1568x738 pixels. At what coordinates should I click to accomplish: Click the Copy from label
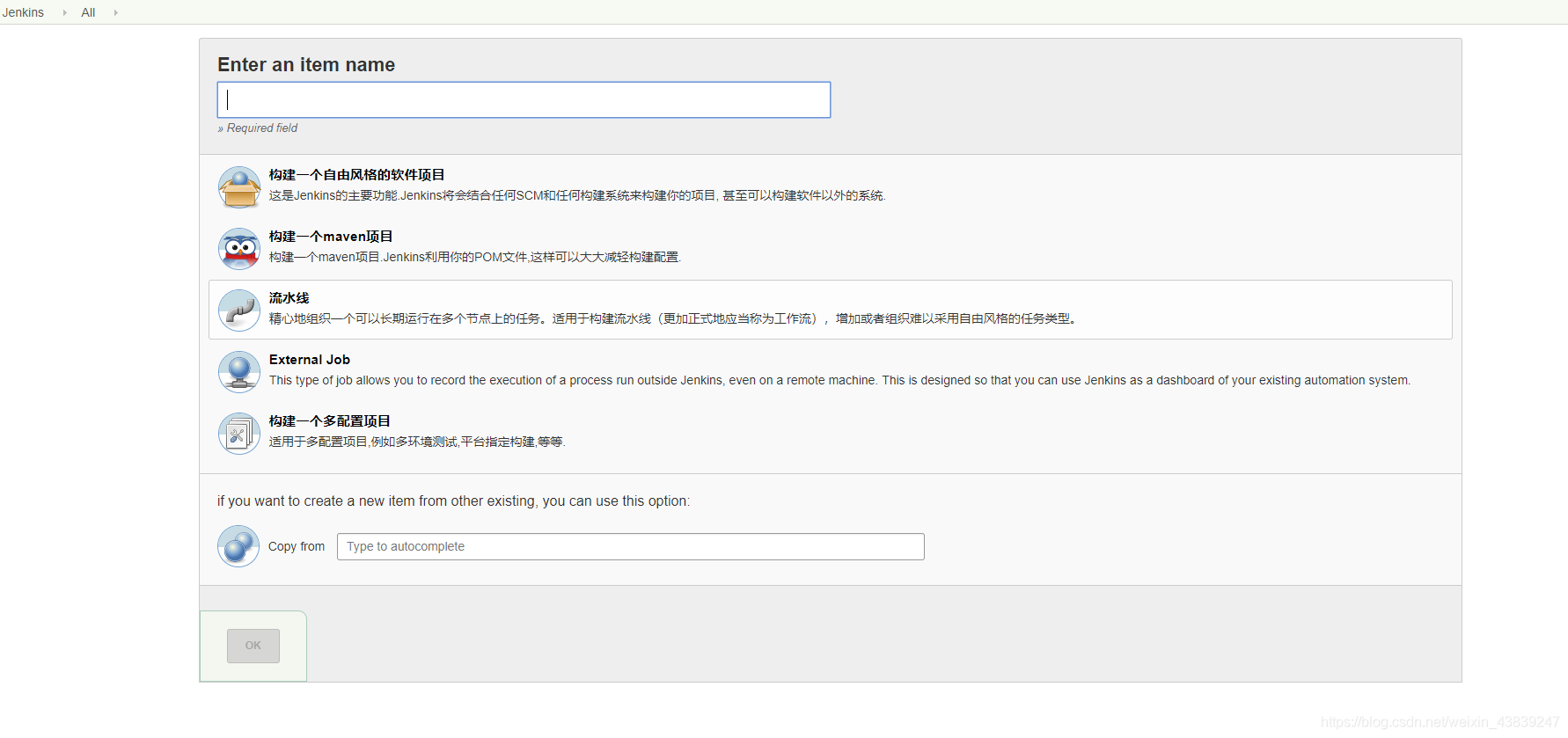(297, 546)
